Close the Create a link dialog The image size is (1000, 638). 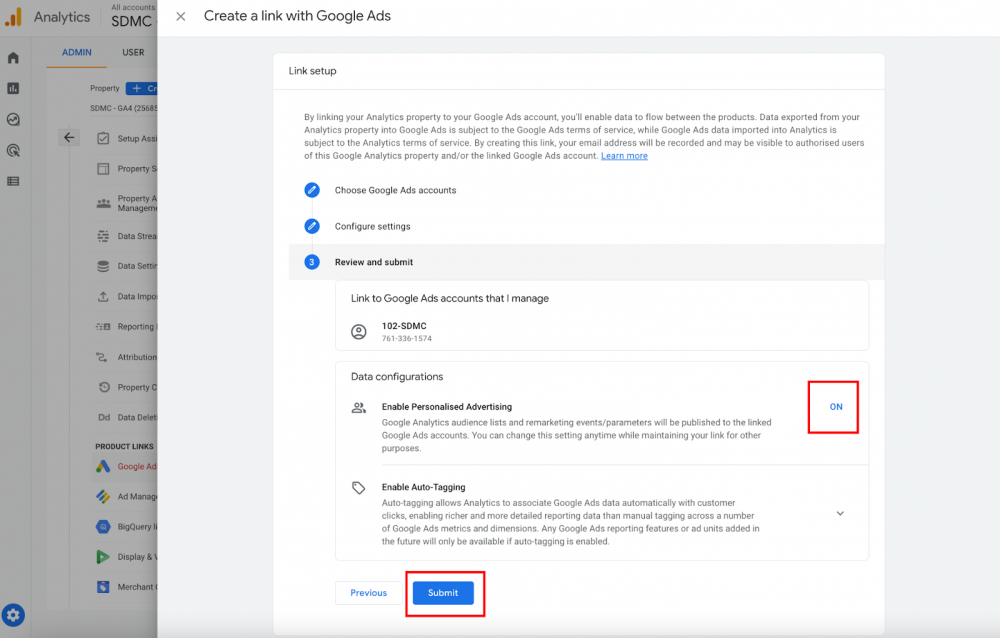(180, 17)
